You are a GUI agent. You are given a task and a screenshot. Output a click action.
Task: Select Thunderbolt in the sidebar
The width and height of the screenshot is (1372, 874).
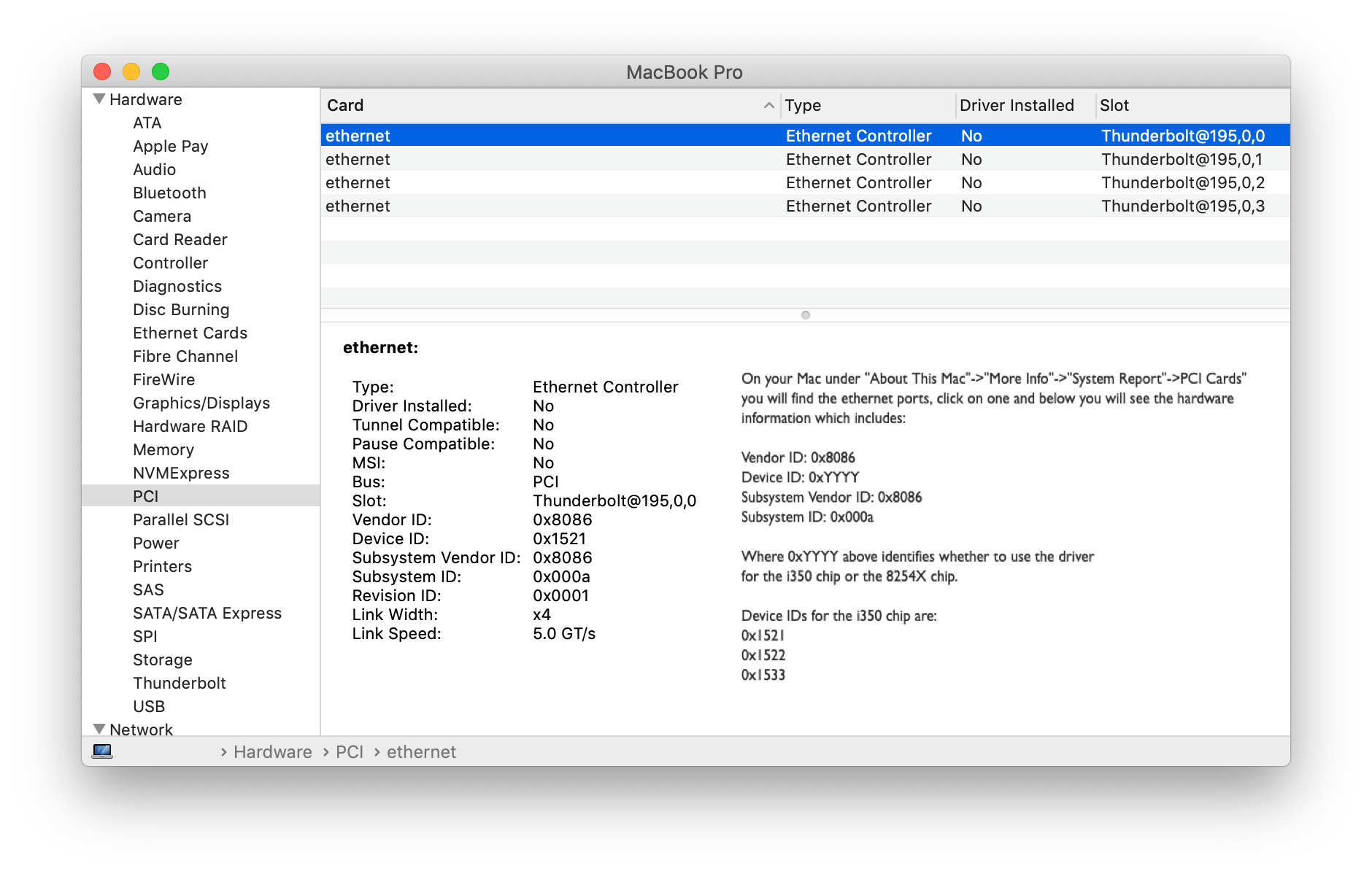pyautogui.click(x=180, y=683)
